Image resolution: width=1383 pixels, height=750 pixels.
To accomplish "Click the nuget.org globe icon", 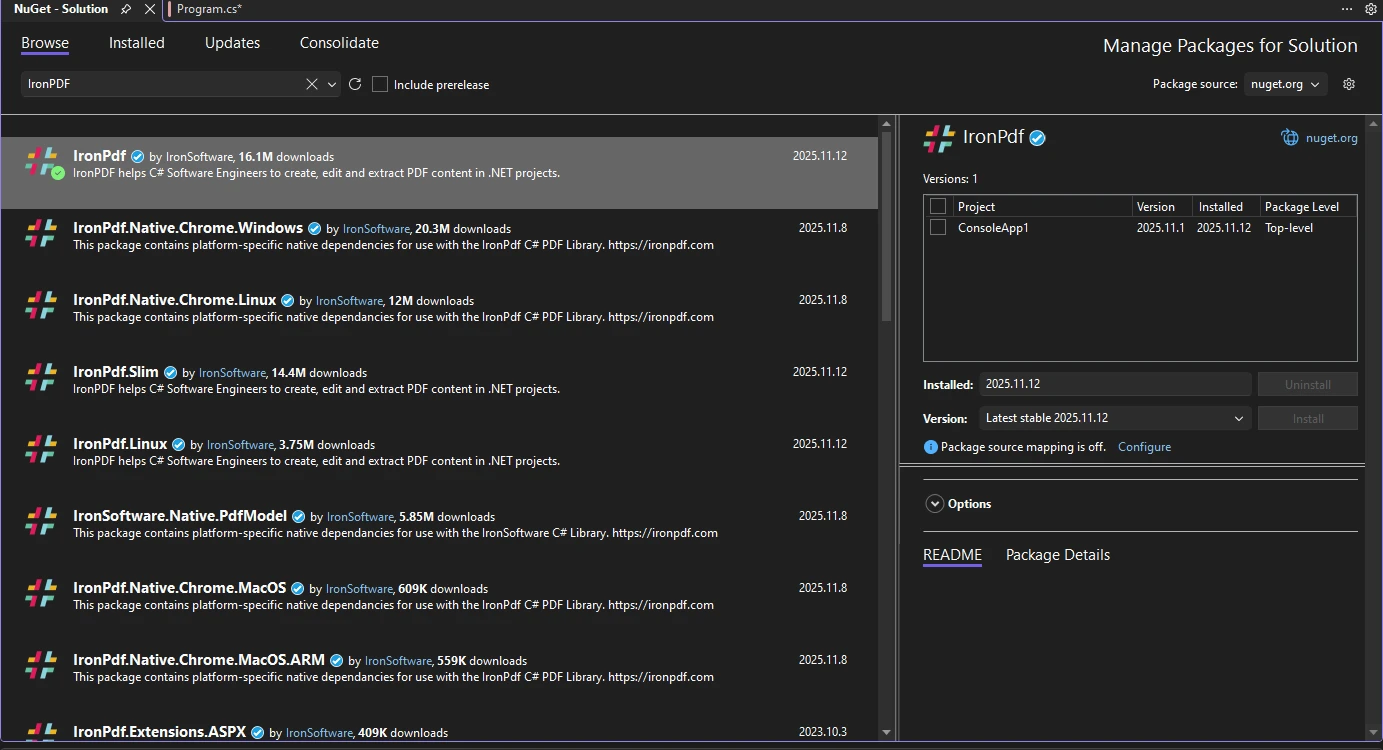I will pyautogui.click(x=1290, y=138).
